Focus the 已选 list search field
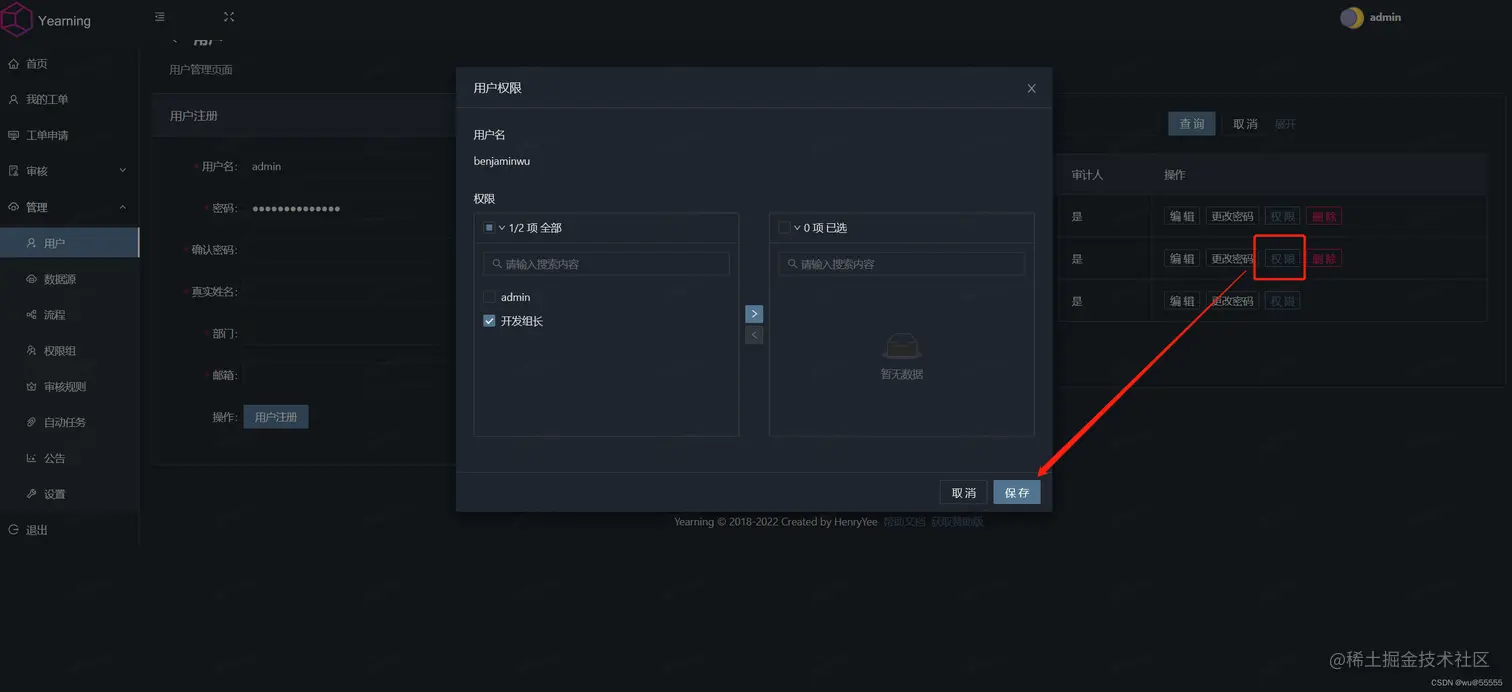The height and width of the screenshot is (692, 1512). point(901,264)
